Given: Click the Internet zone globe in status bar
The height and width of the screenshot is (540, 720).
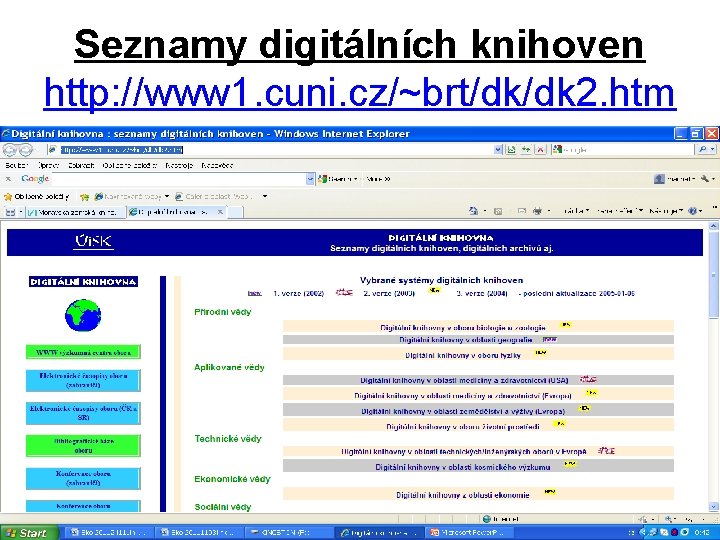Looking at the screenshot, I should [x=487, y=519].
